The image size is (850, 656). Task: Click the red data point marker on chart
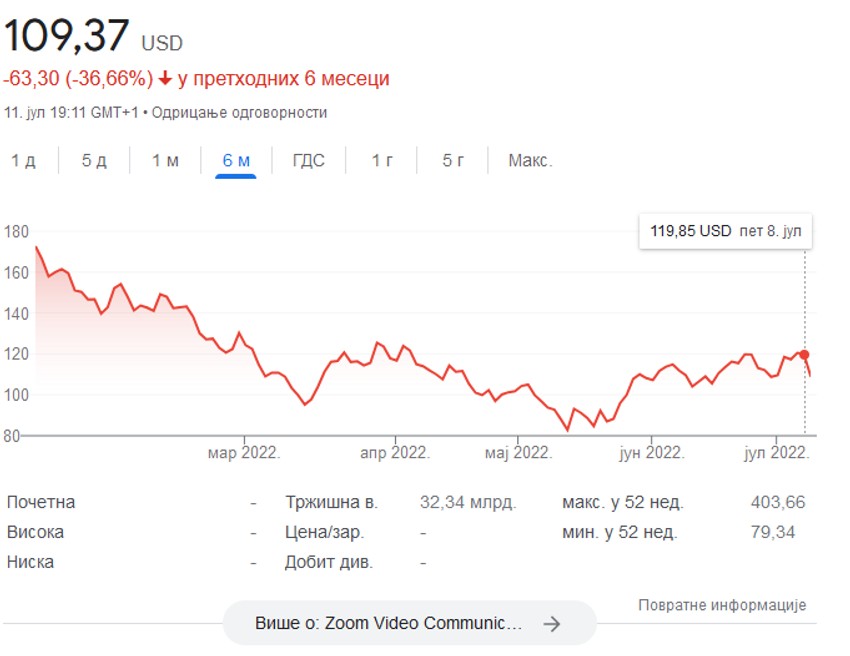[804, 355]
